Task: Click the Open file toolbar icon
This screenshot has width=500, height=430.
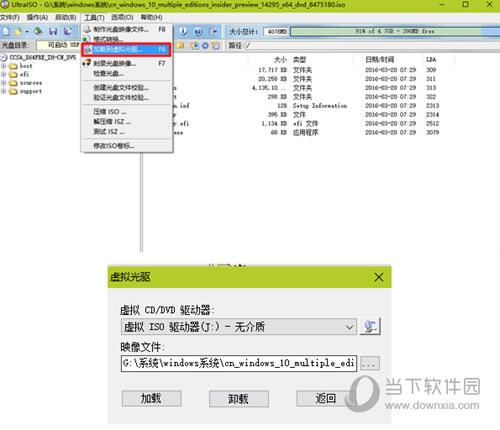Action: point(18,31)
